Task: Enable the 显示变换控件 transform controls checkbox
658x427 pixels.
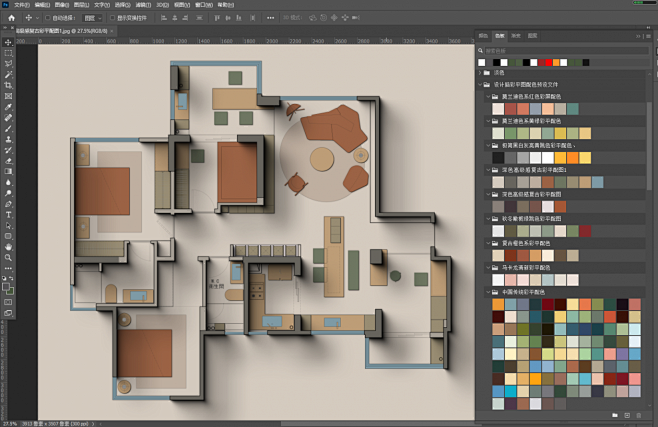Action: 112,18
